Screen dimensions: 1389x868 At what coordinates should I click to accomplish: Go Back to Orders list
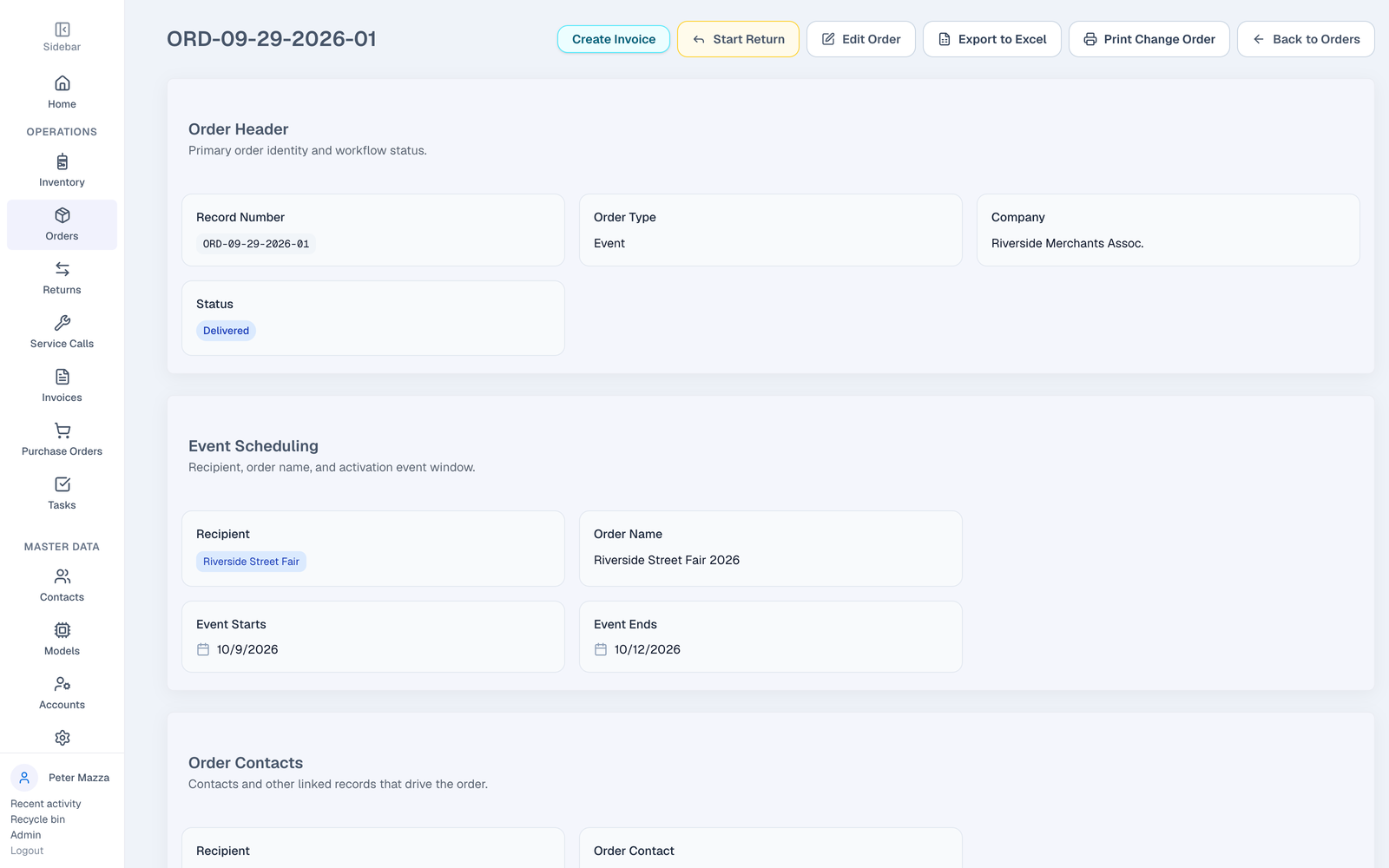pyautogui.click(x=1306, y=39)
